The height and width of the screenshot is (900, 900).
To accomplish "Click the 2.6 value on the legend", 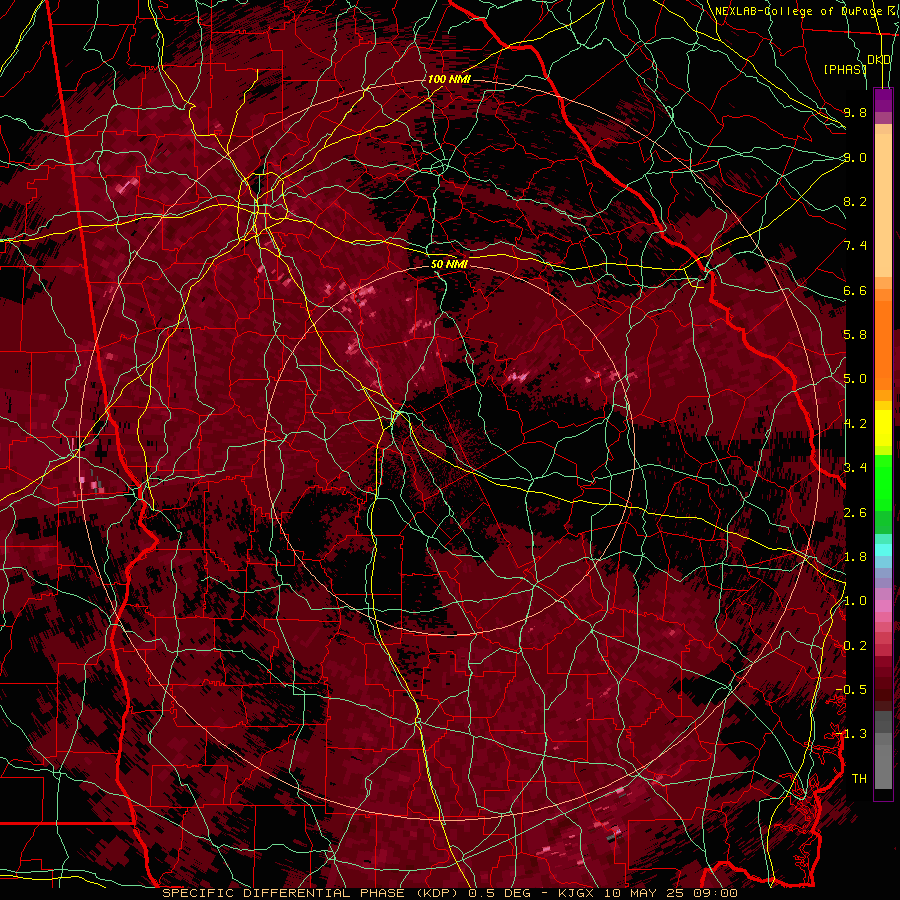I will tap(855, 513).
